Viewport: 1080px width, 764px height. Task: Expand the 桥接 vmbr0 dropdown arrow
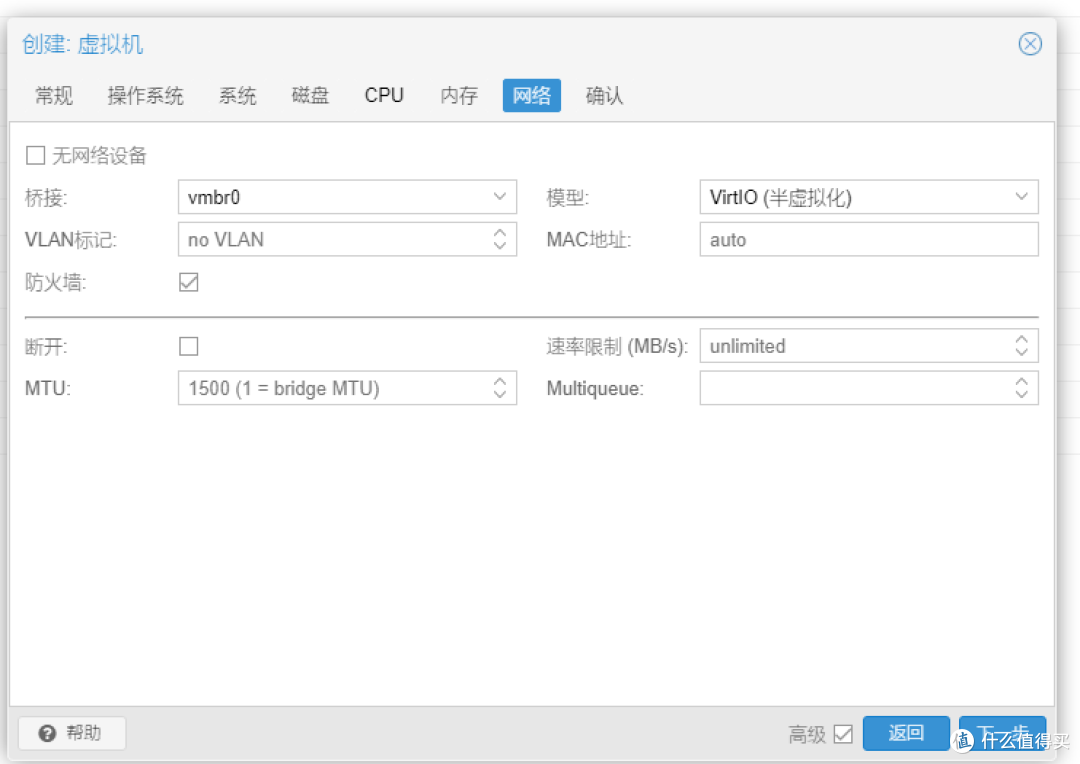click(x=500, y=197)
